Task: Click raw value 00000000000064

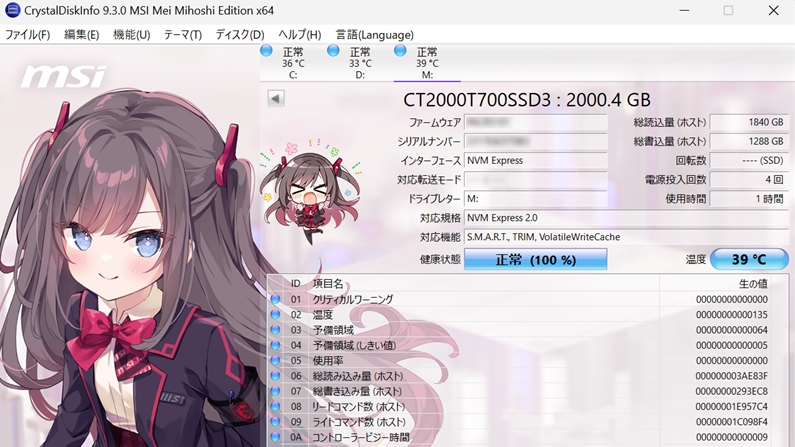Action: [x=732, y=330]
